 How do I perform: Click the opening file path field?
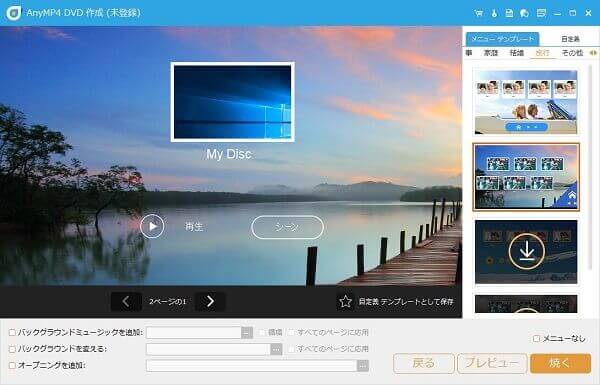[x=251, y=365]
